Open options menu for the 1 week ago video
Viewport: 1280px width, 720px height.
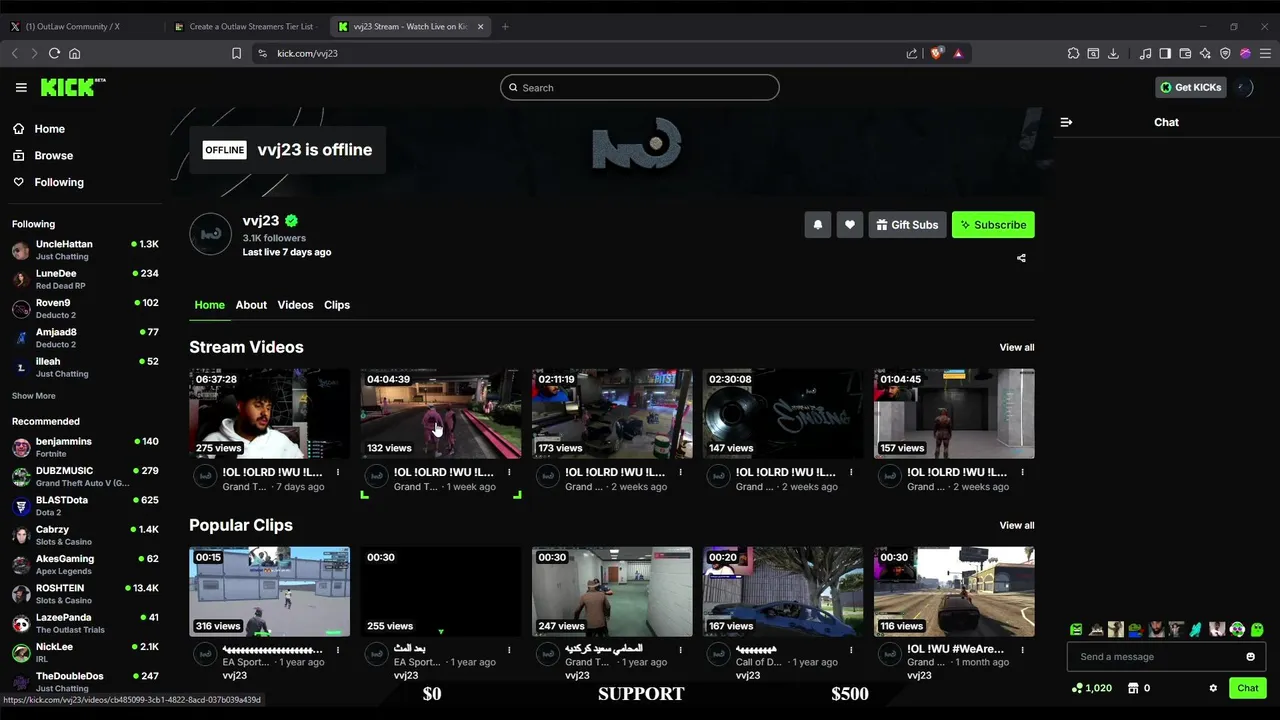pyautogui.click(x=509, y=472)
